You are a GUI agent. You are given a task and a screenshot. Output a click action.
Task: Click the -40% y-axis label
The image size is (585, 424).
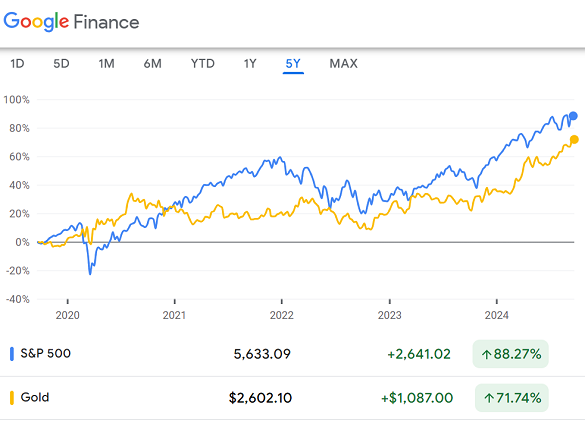pos(18,299)
